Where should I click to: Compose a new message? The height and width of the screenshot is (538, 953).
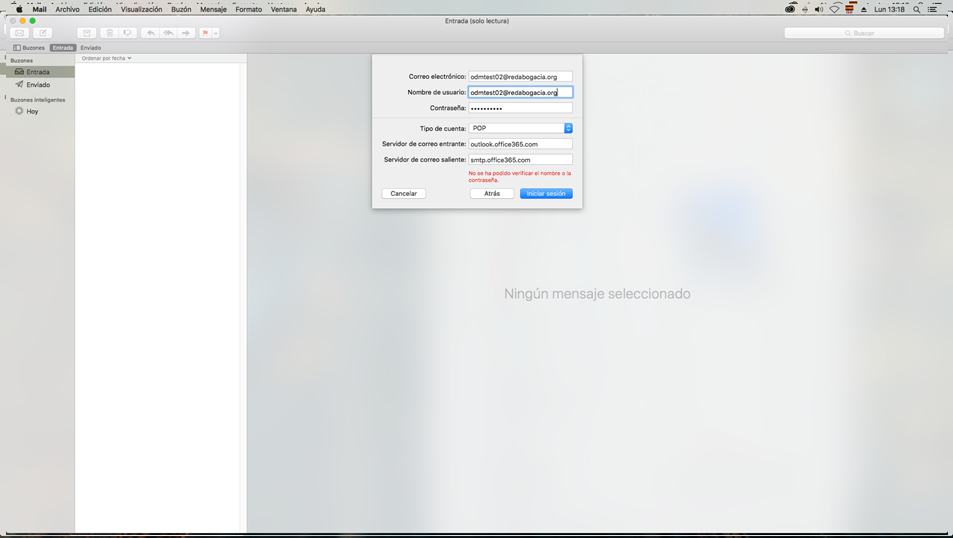(43, 33)
